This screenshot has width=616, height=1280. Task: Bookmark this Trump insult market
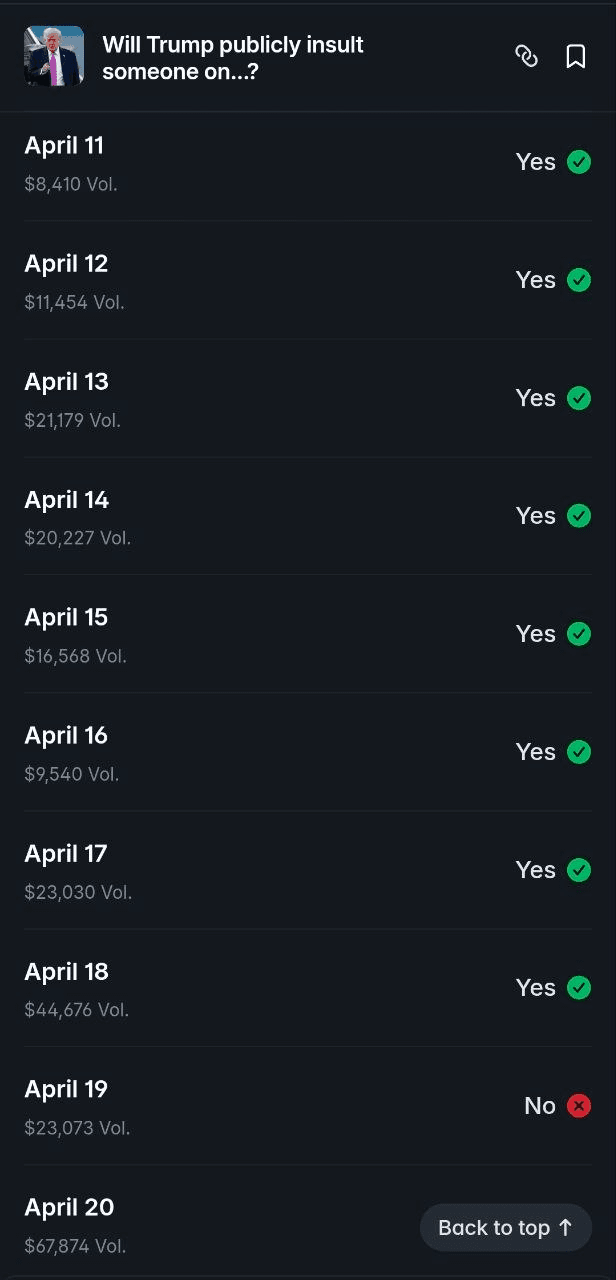pyautogui.click(x=576, y=56)
